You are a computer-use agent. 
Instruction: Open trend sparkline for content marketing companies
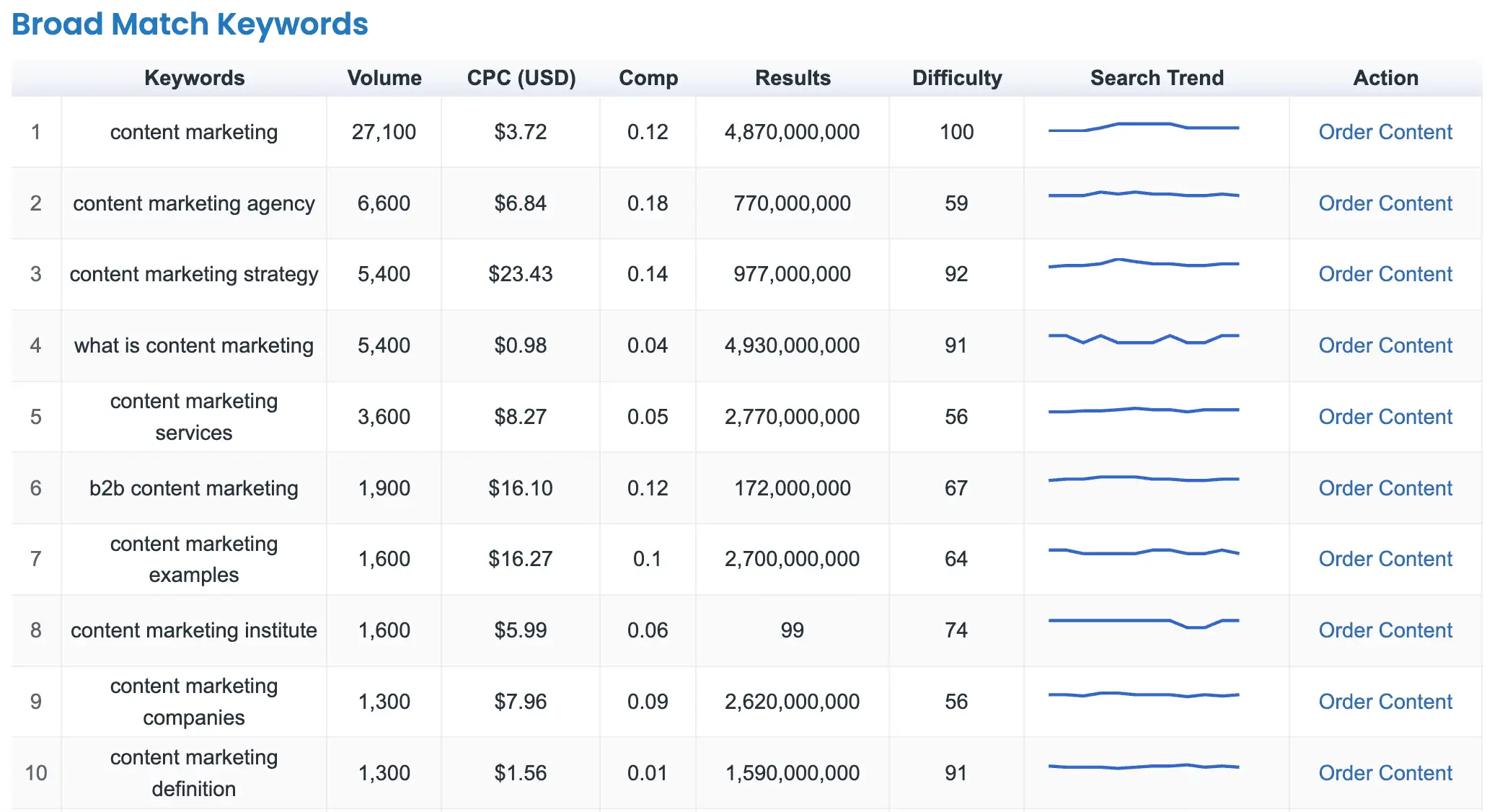pos(1144,694)
